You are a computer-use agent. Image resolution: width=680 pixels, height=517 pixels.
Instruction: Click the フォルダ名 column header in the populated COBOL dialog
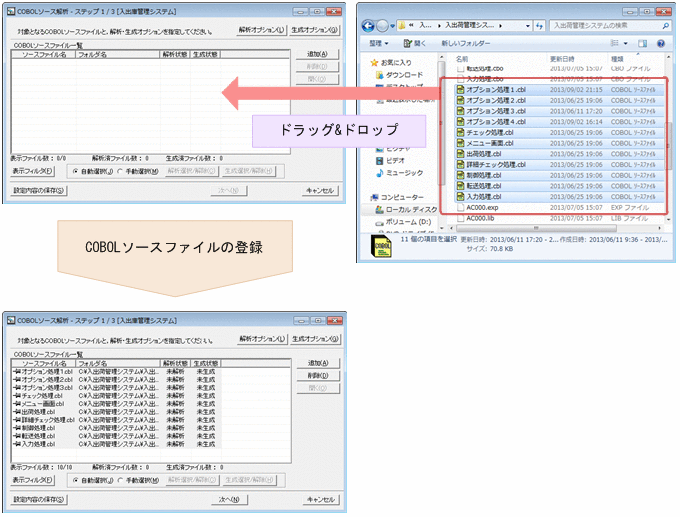coord(118,363)
